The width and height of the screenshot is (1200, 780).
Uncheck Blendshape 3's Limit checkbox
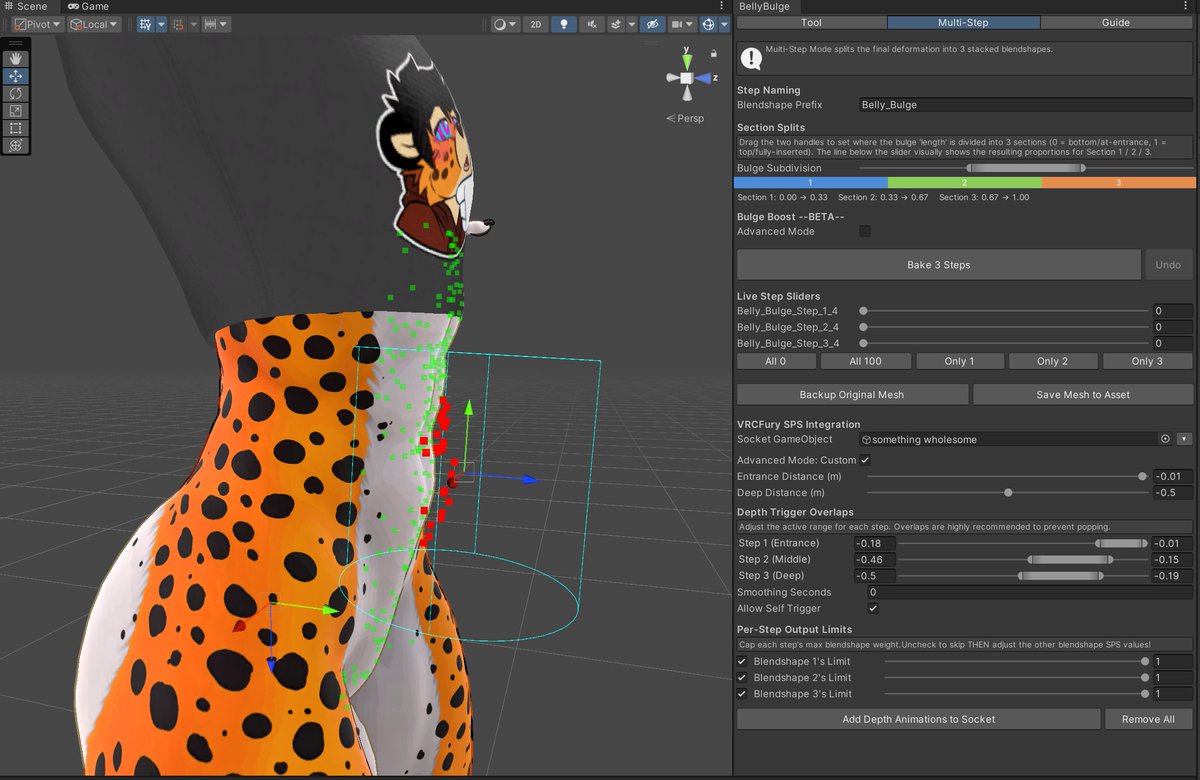[x=742, y=694]
